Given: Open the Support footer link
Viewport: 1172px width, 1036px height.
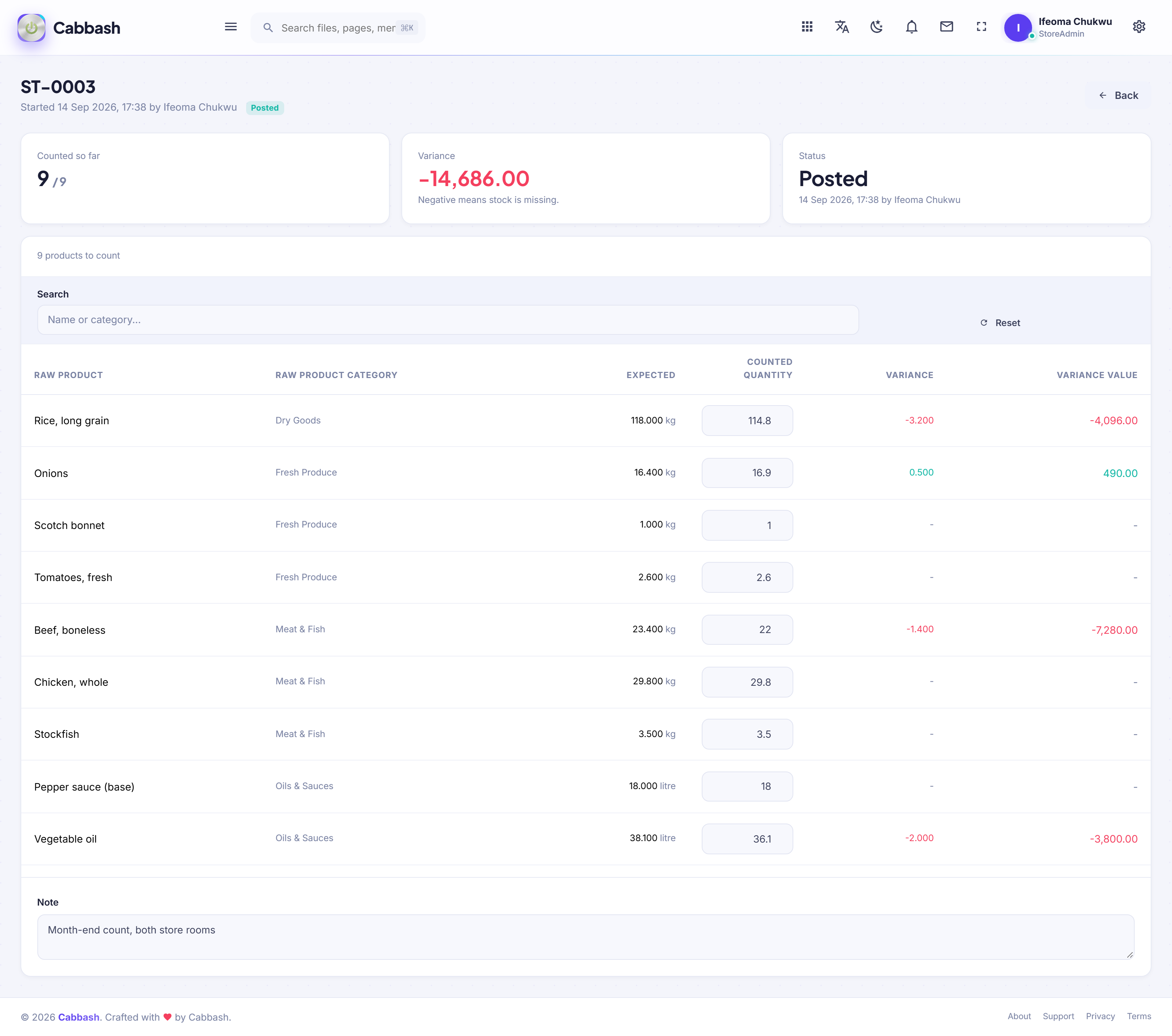Looking at the screenshot, I should pos(1058,1017).
